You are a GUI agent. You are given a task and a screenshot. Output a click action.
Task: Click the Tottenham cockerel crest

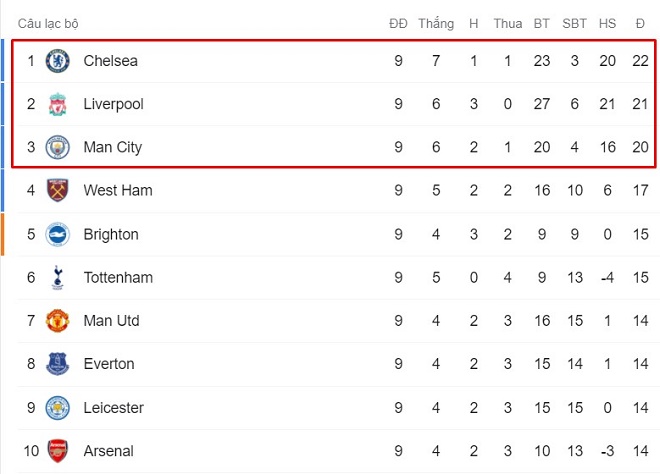(x=57, y=277)
